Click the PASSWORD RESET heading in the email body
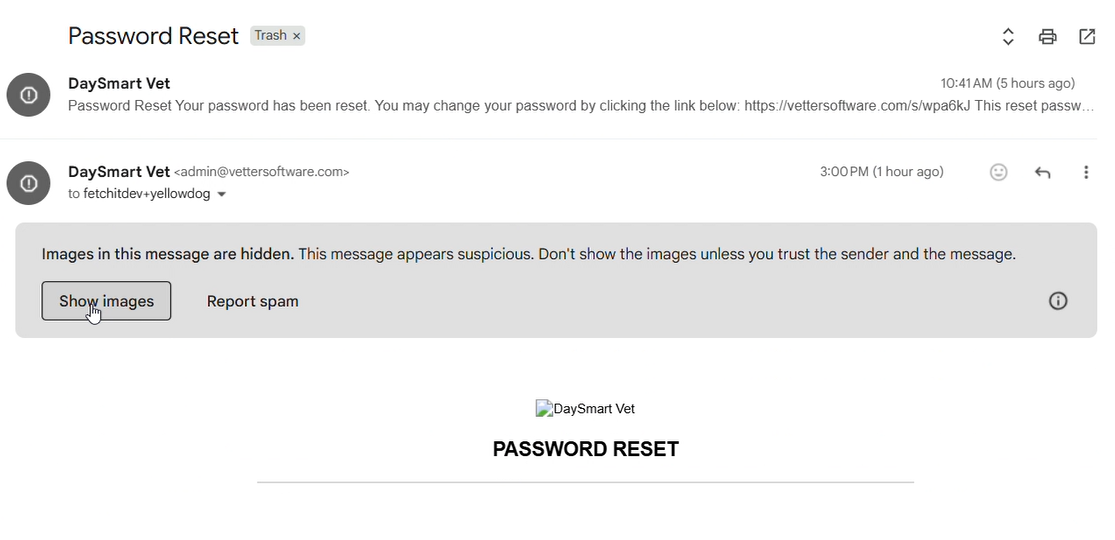The height and width of the screenshot is (540, 1115). point(585,449)
